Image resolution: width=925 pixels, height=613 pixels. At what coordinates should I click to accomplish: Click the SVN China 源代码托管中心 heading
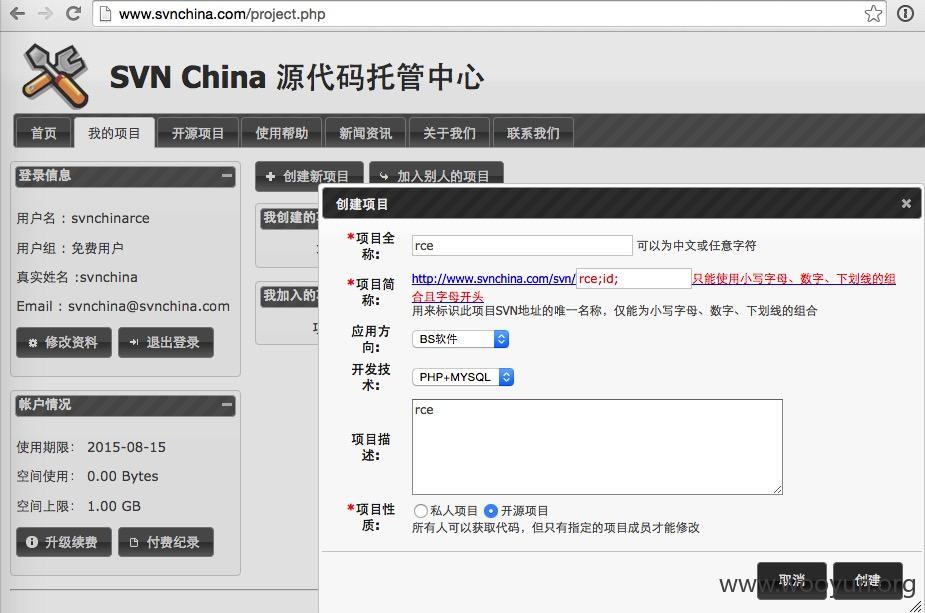(x=296, y=77)
